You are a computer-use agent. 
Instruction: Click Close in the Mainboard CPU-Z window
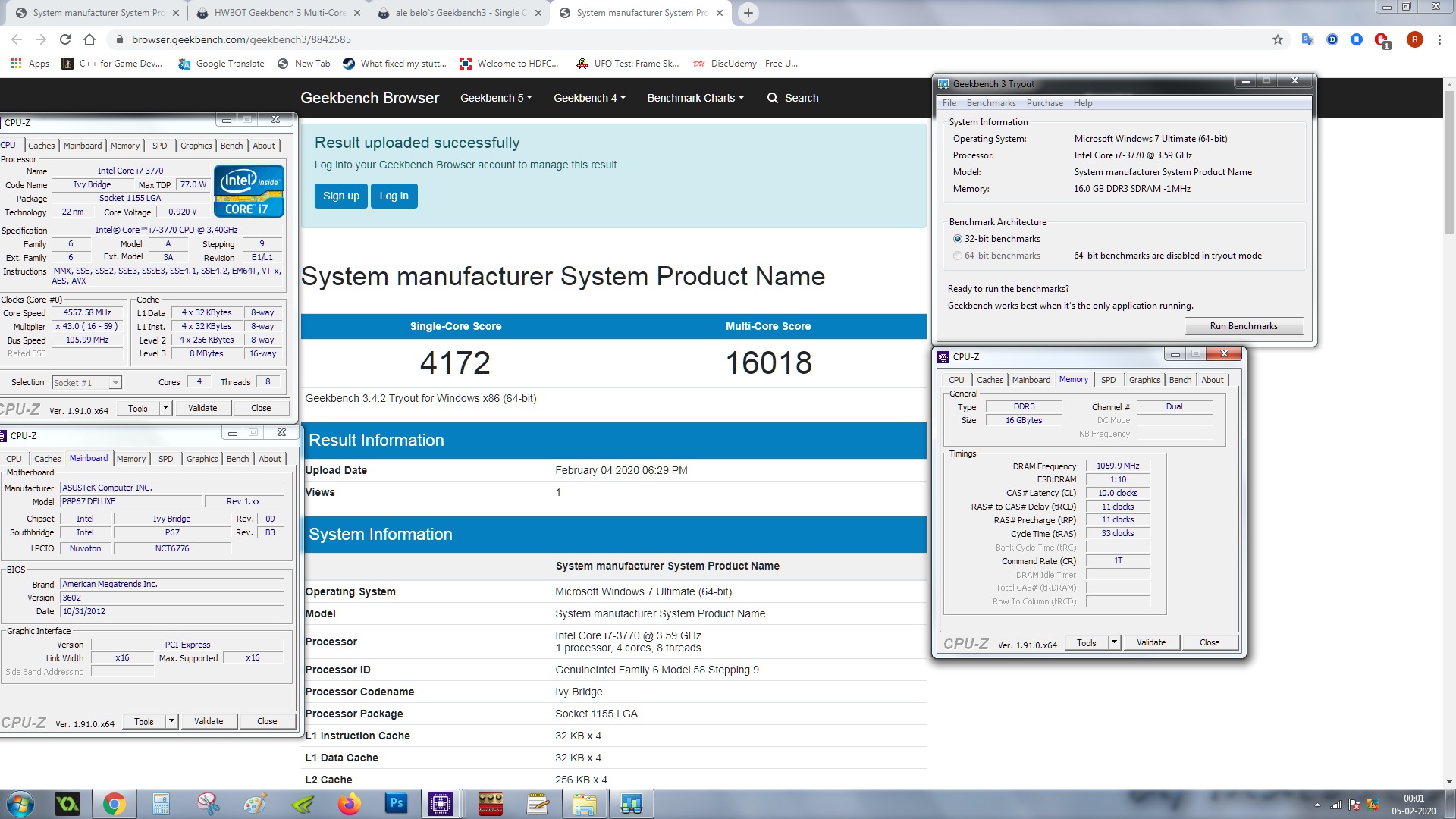click(267, 721)
